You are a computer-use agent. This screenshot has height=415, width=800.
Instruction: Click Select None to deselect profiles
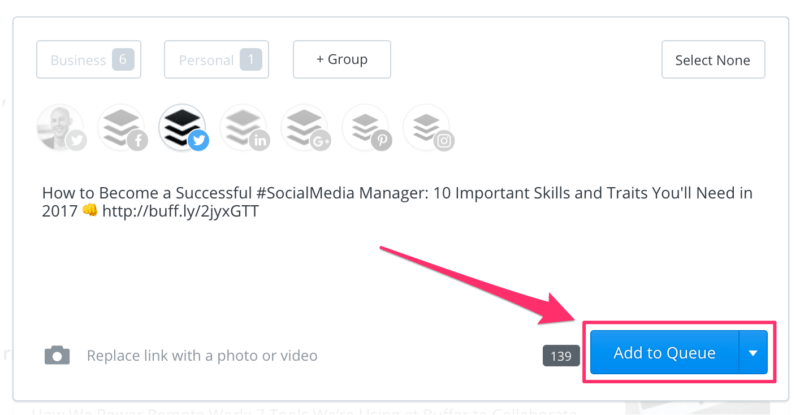(x=712, y=60)
